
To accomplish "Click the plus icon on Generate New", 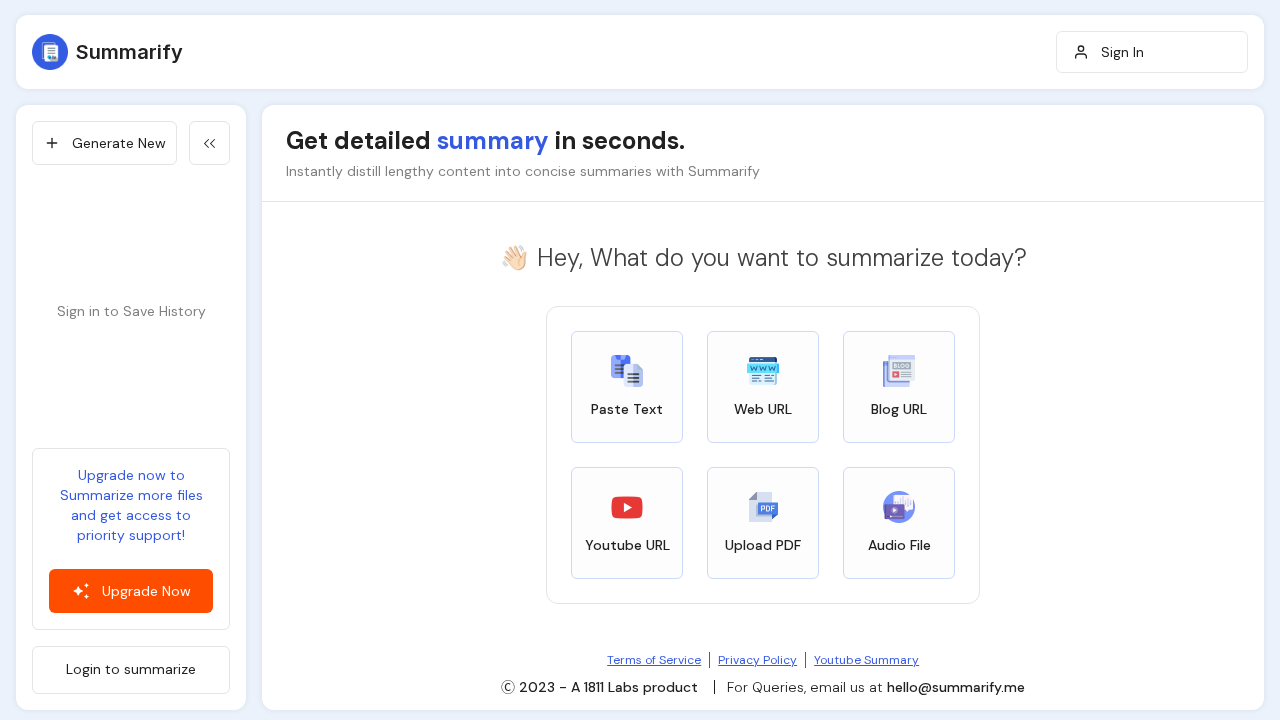I will (x=50, y=143).
